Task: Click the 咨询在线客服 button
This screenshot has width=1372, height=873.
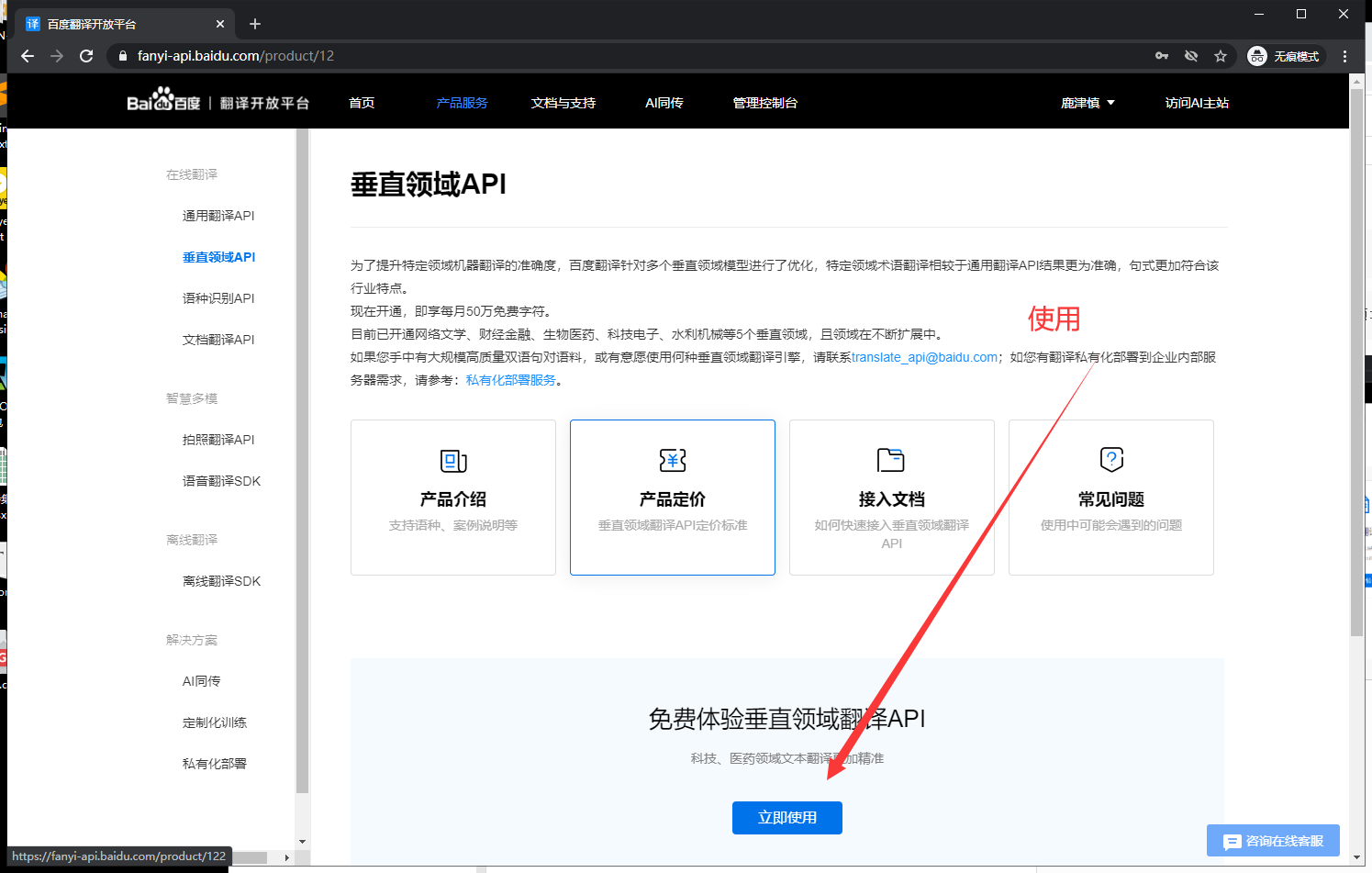Action: click(1273, 841)
